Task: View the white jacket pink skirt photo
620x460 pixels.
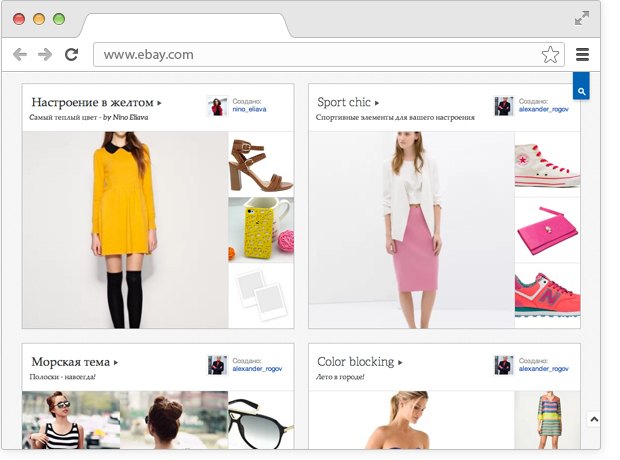Action: pyautogui.click(x=411, y=230)
